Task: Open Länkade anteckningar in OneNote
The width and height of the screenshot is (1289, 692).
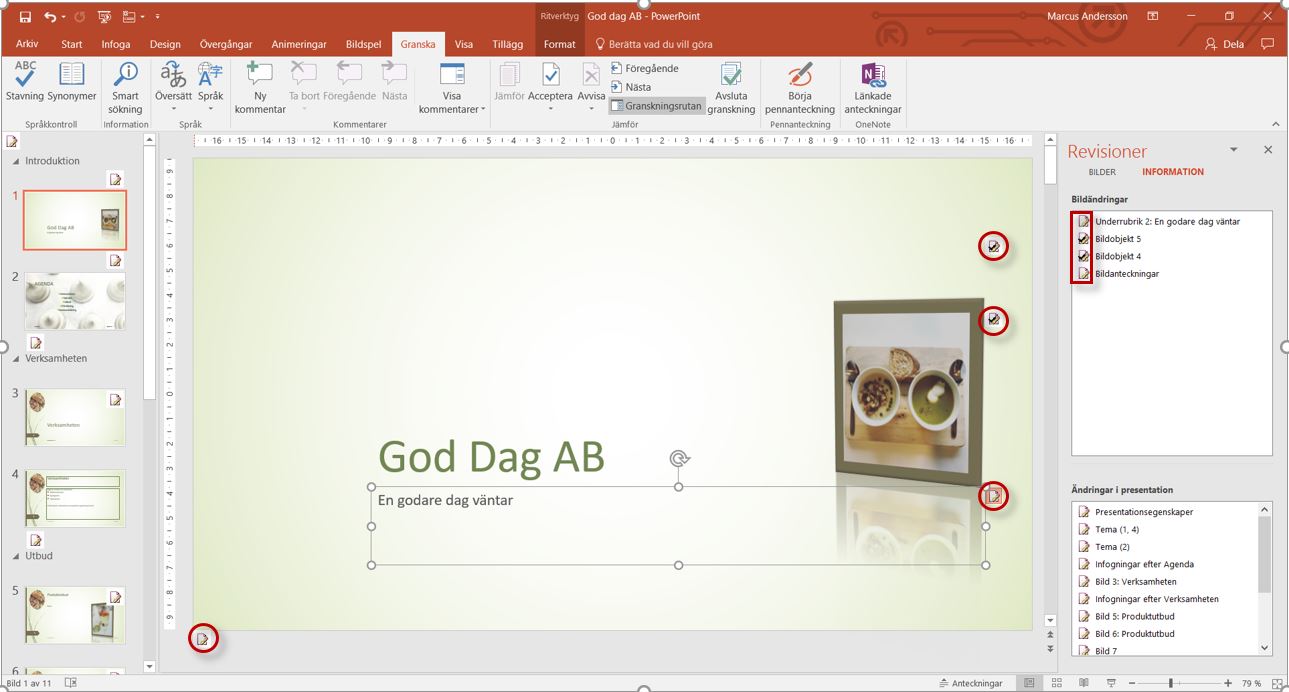Action: [x=873, y=88]
